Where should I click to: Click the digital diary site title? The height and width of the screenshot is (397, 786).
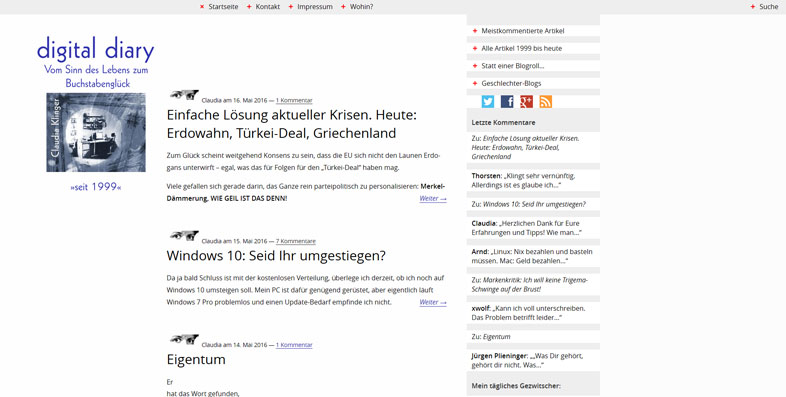pyautogui.click(x=95, y=50)
